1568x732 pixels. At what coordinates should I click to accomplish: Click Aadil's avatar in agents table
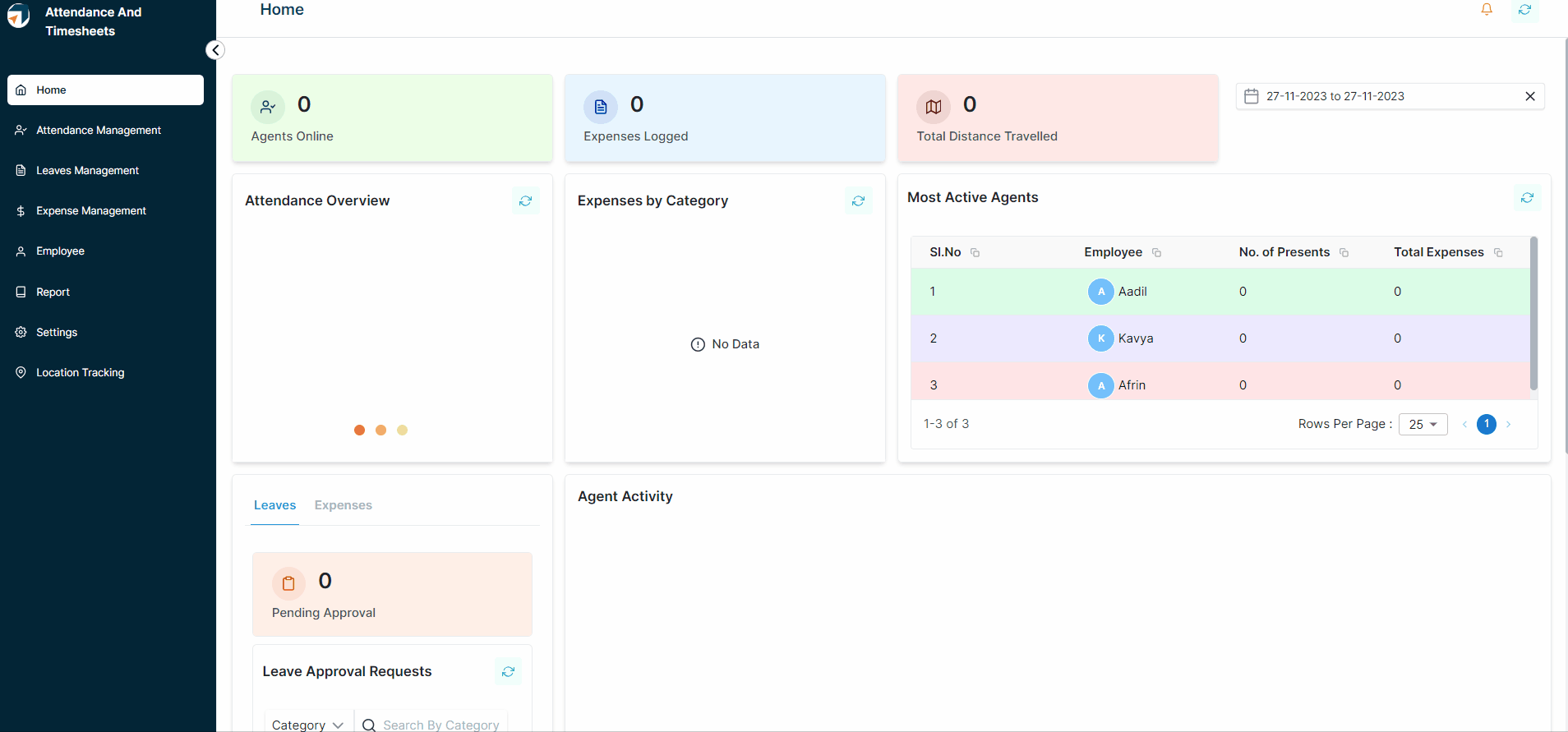click(x=1101, y=292)
